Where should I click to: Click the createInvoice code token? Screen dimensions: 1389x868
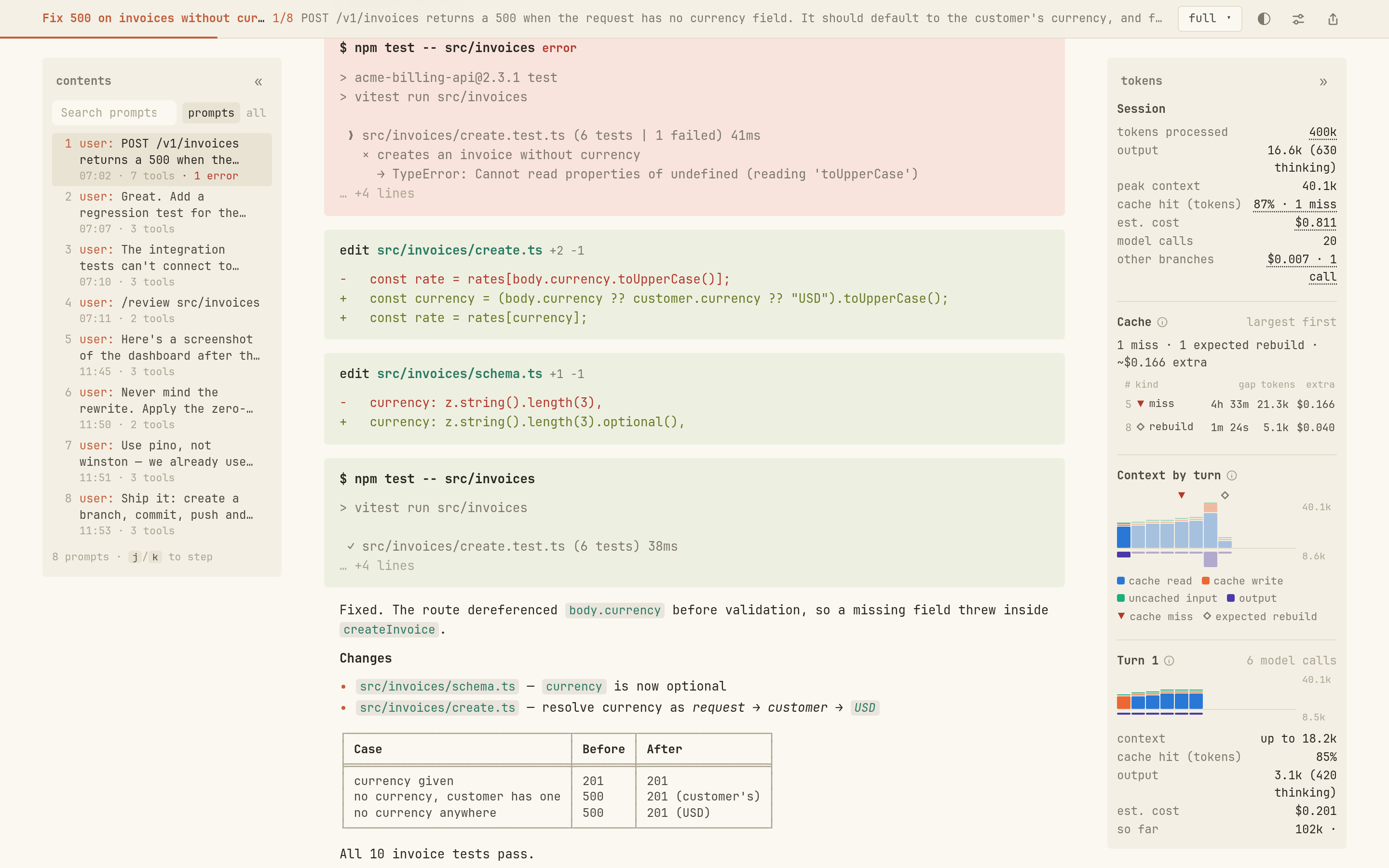389,630
